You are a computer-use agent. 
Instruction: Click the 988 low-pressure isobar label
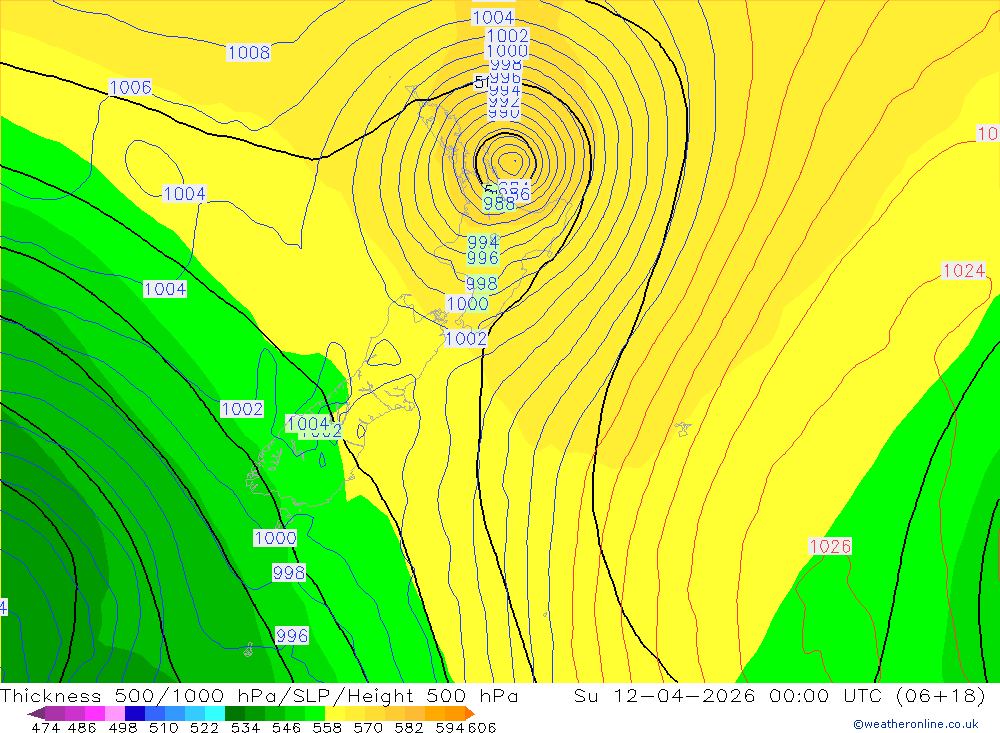499,204
